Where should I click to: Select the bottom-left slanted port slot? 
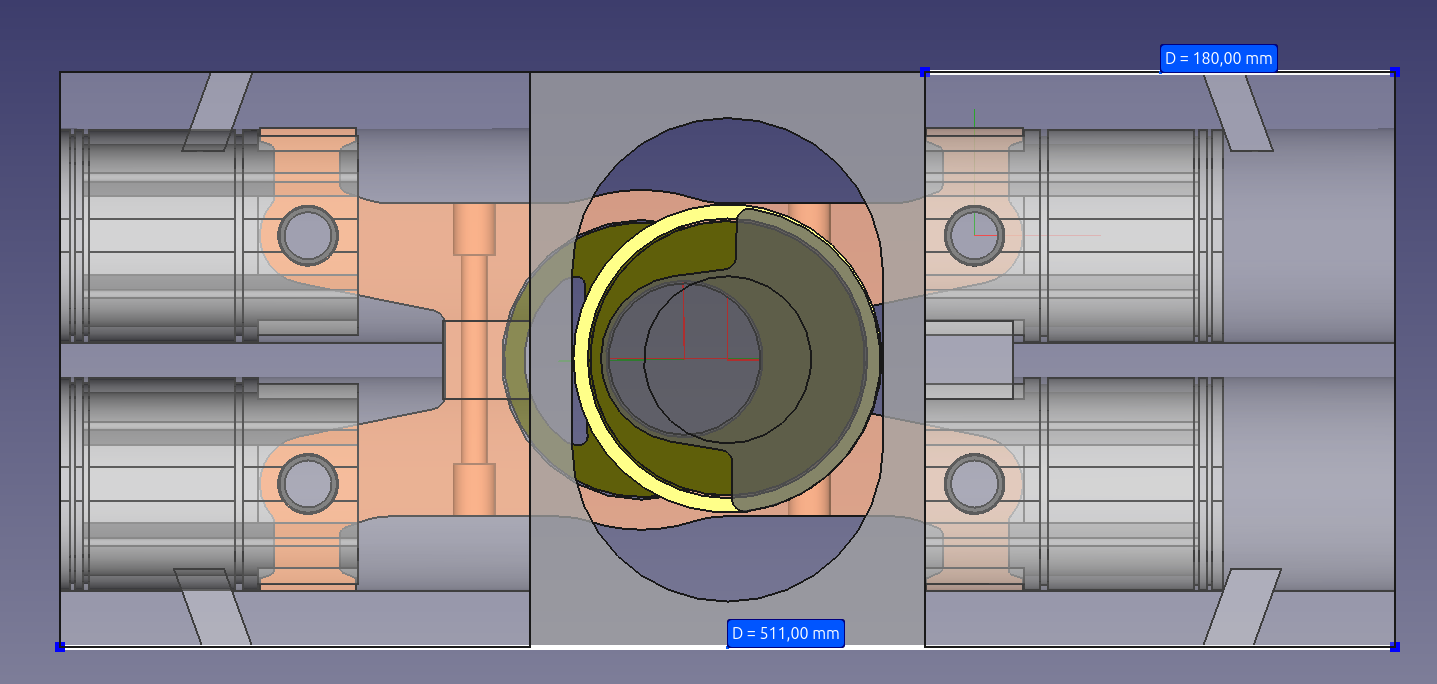click(212, 606)
